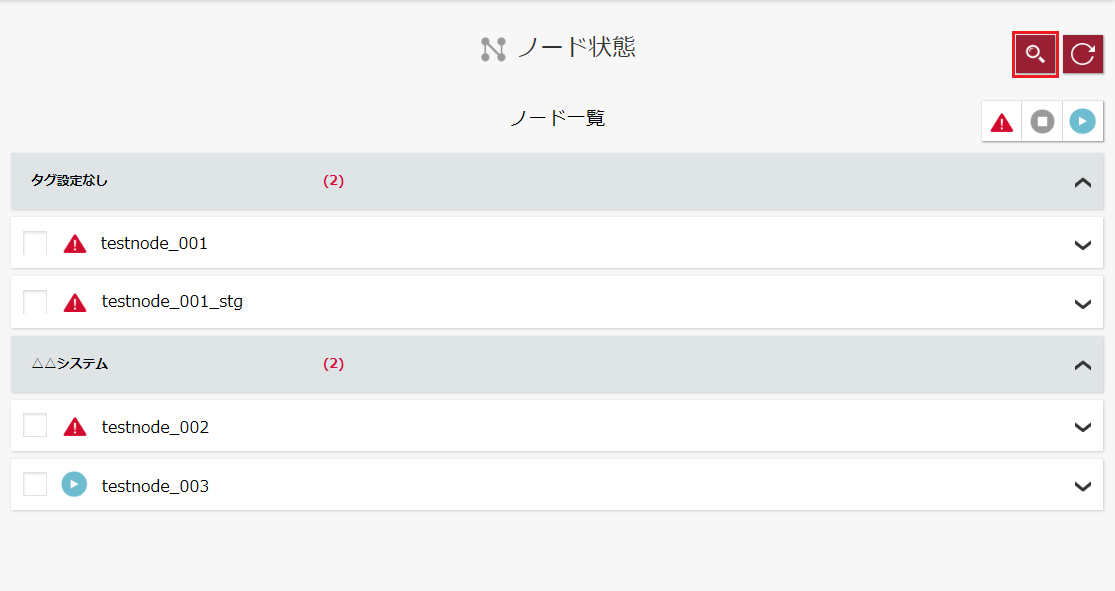The image size is (1115, 591).
Task: Tick the checkbox for testnode_001_stg
Action: pyautogui.click(x=35, y=302)
